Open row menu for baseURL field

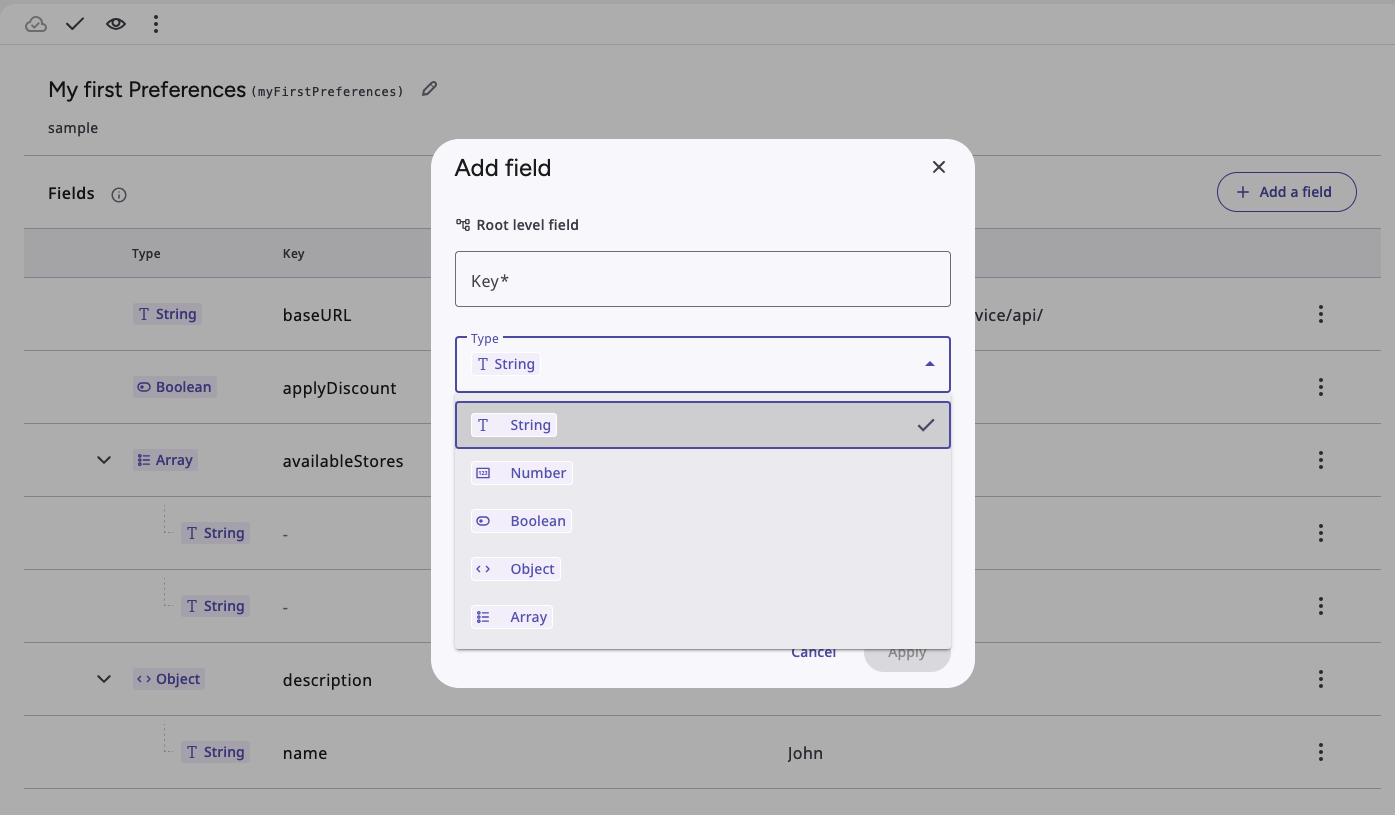coord(1321,314)
